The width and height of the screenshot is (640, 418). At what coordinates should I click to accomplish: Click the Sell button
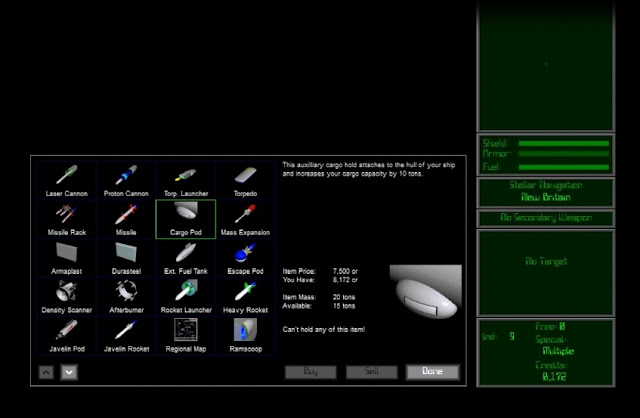tap(371, 371)
